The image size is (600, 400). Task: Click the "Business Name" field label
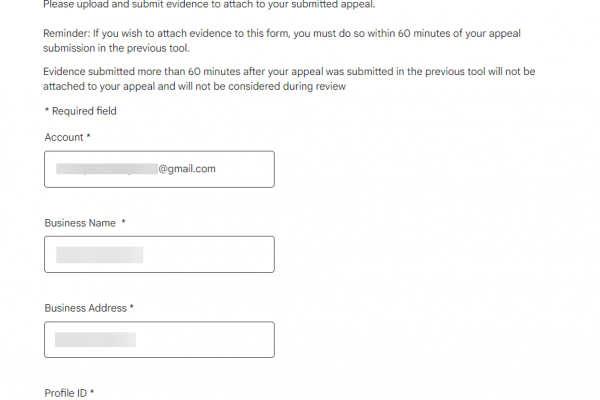pyautogui.click(x=80, y=223)
